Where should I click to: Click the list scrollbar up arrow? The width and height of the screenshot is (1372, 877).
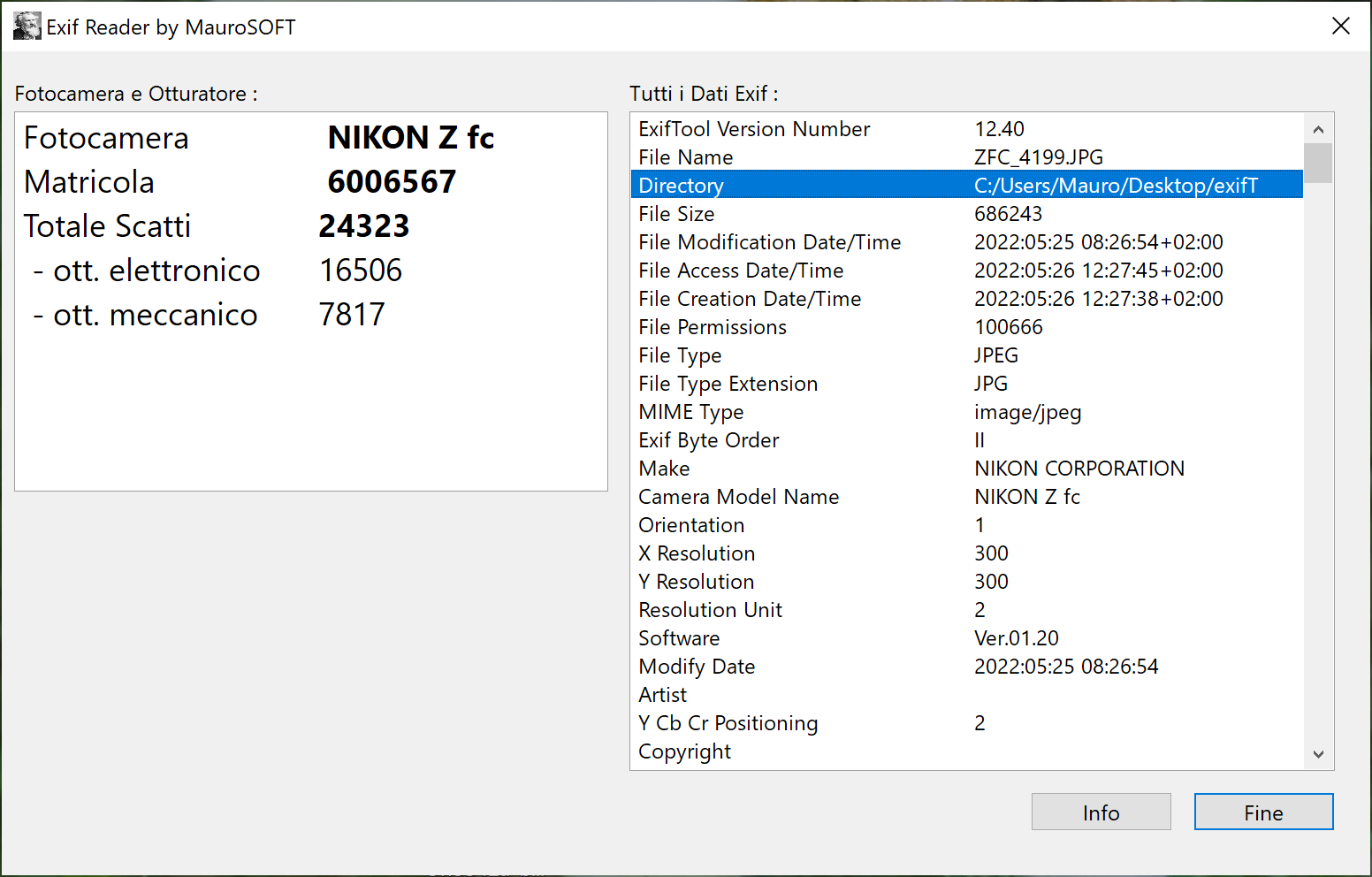(1318, 129)
